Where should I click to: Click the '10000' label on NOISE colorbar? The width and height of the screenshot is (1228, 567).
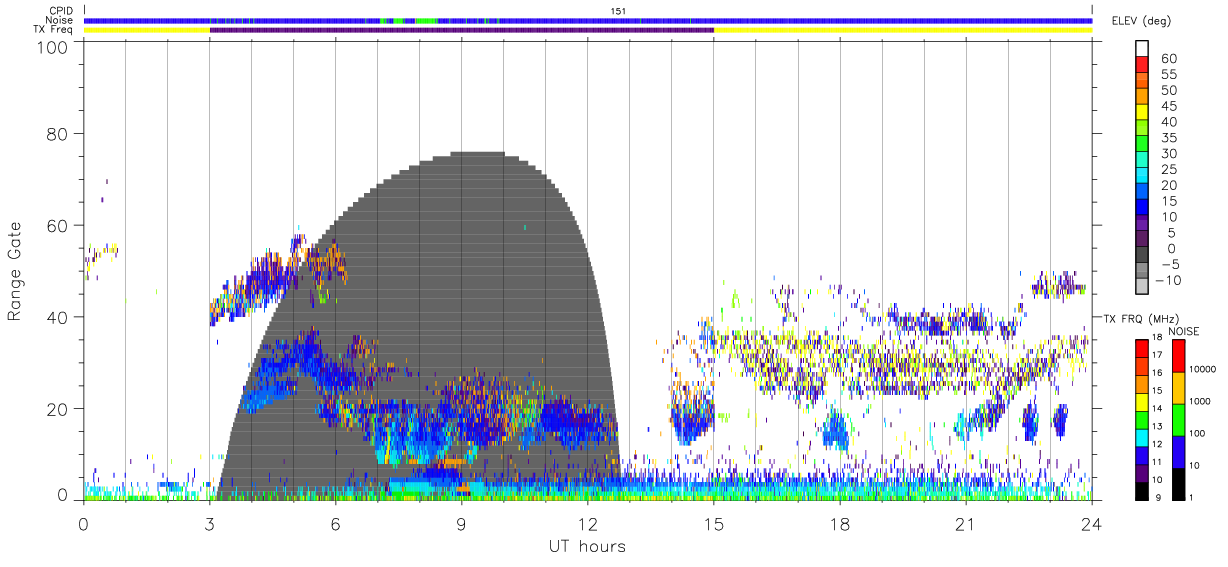1203,371
